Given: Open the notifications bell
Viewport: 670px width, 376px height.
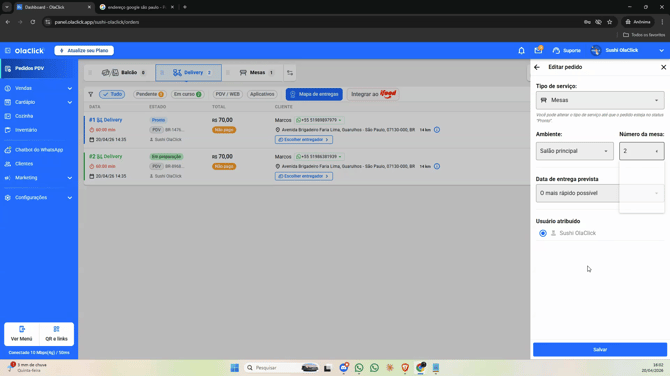Looking at the screenshot, I should pos(521,50).
